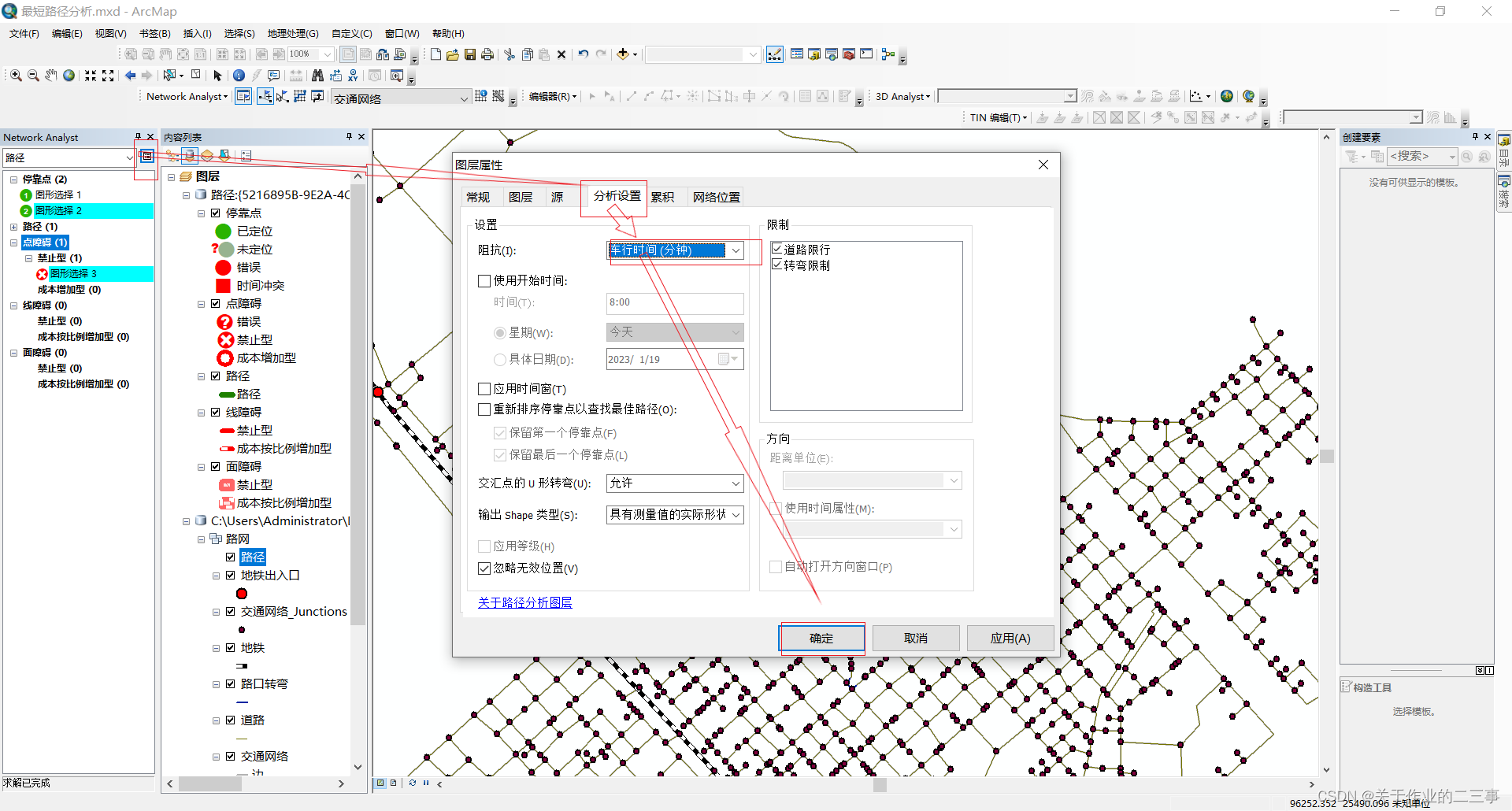Toggle the road one-way restriction checkbox
Viewport: 1512px width, 811px height.
click(777, 249)
